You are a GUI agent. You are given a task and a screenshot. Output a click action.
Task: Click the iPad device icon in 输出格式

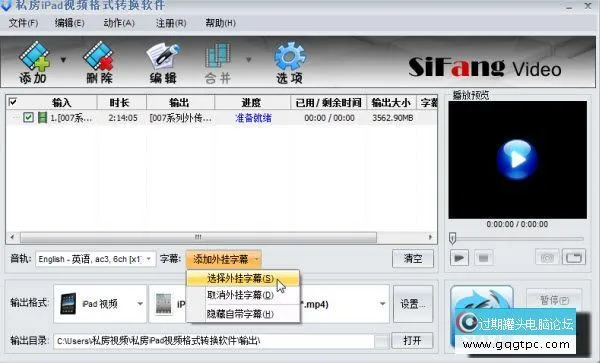tap(69, 304)
